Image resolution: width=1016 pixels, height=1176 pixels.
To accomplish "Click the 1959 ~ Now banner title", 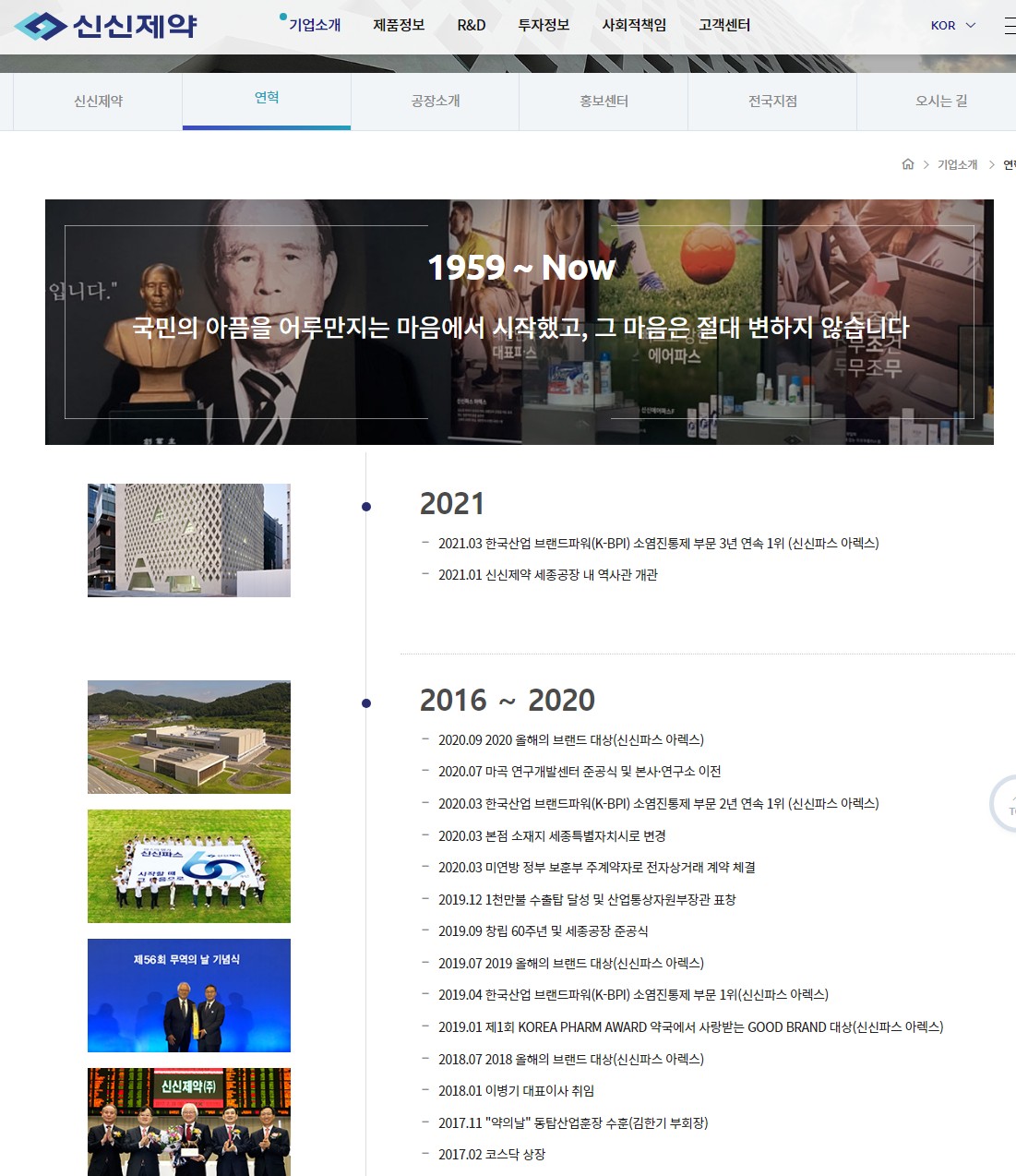I will pyautogui.click(x=521, y=268).
